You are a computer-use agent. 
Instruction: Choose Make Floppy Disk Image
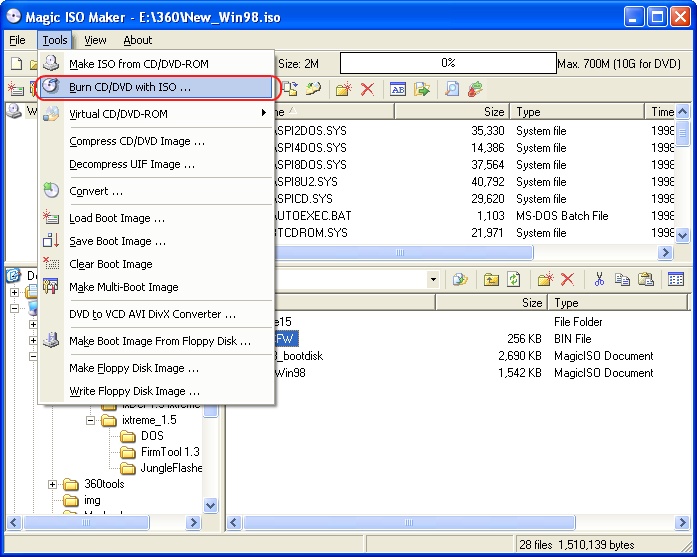coord(156,369)
